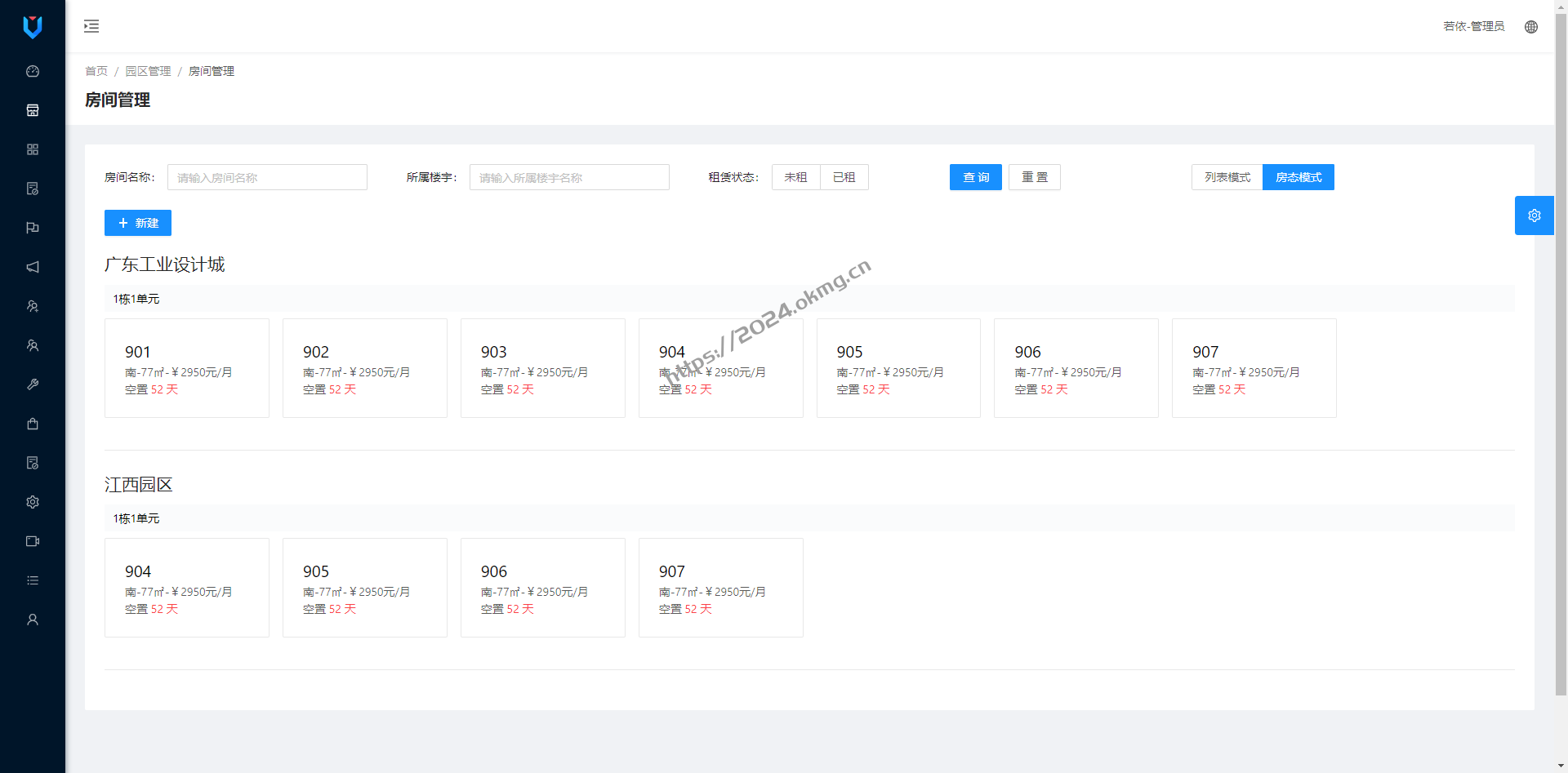
Task: Click the video camera icon in the sidebar
Action: pos(33,541)
